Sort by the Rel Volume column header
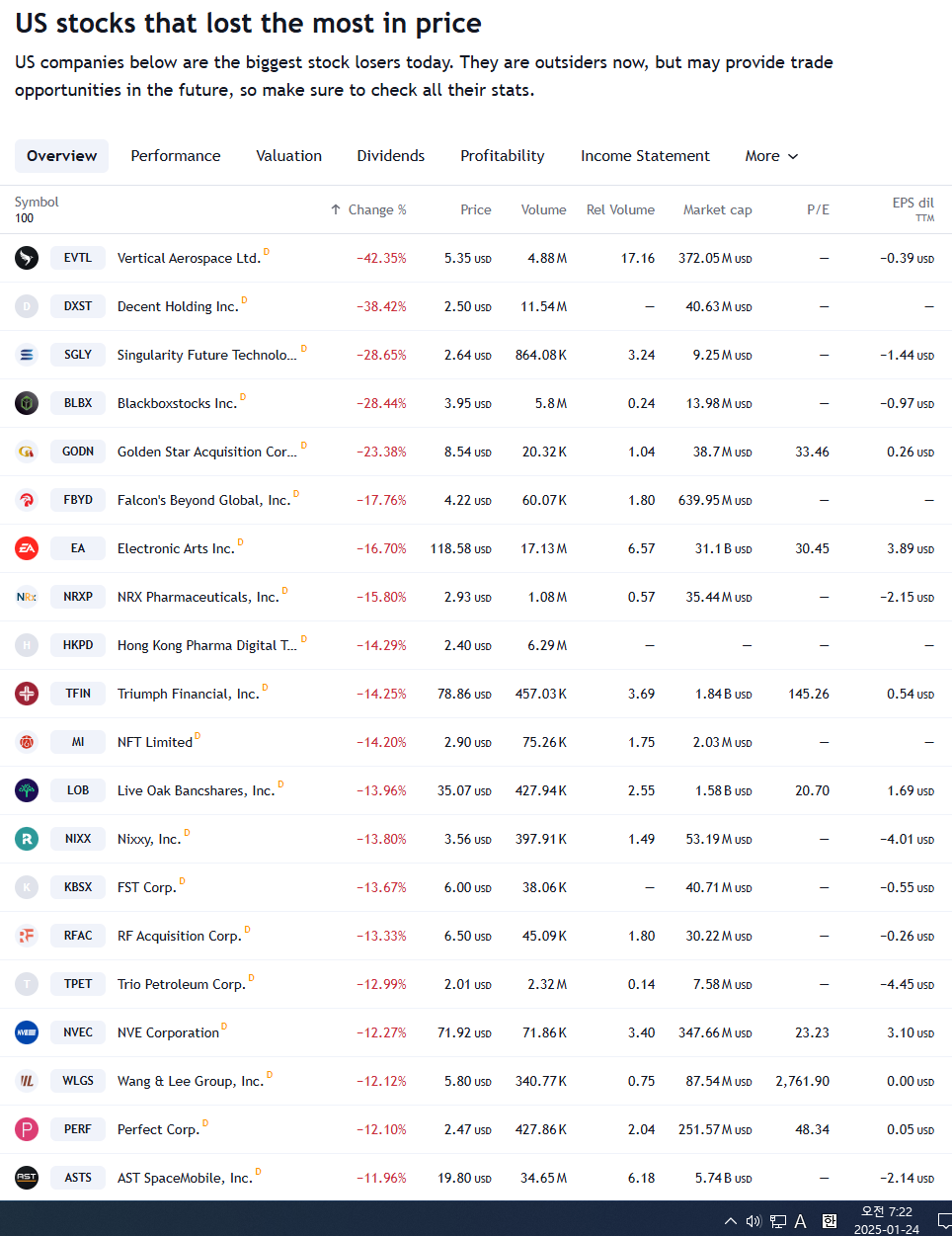Viewport: 952px width, 1236px height. click(x=620, y=209)
